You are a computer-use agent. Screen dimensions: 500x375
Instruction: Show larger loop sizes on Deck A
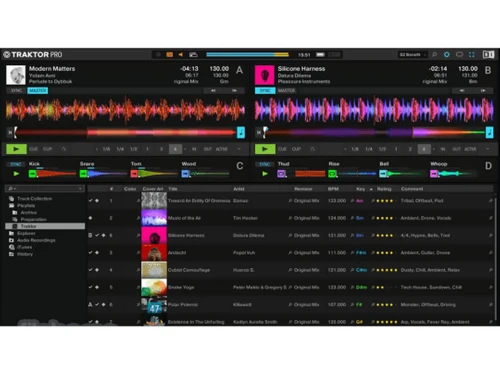point(185,149)
